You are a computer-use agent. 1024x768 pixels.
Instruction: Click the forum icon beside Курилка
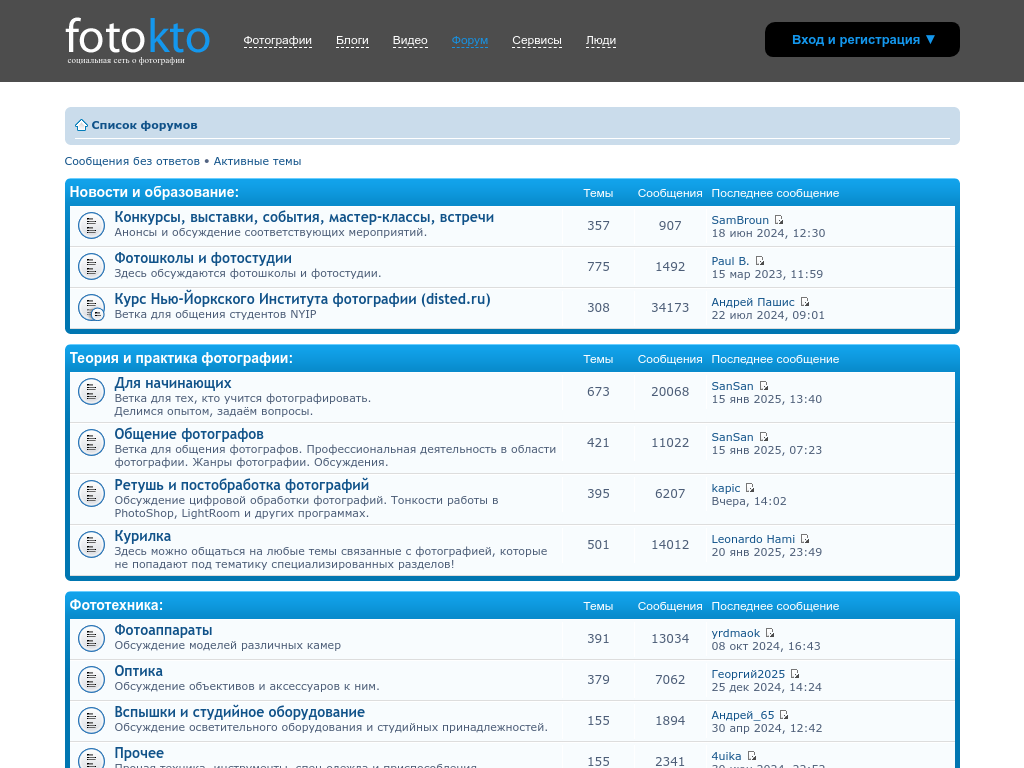[92, 545]
